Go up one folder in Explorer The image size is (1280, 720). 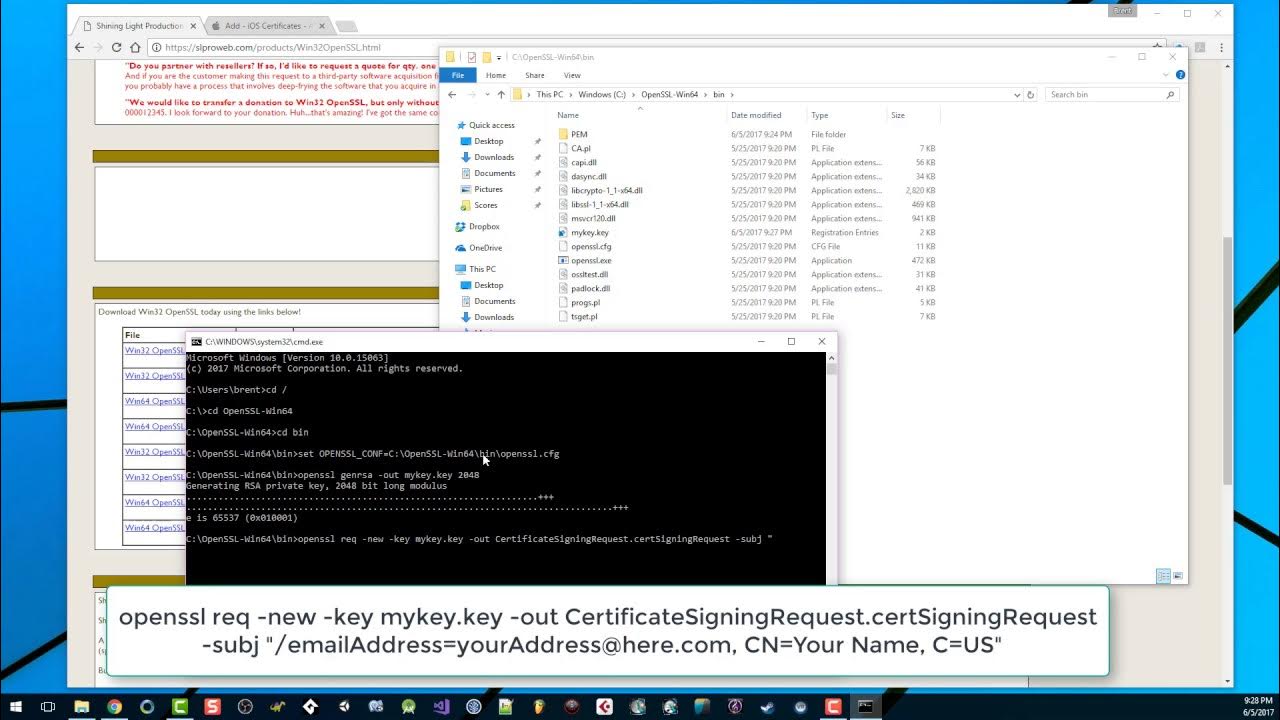[501, 94]
